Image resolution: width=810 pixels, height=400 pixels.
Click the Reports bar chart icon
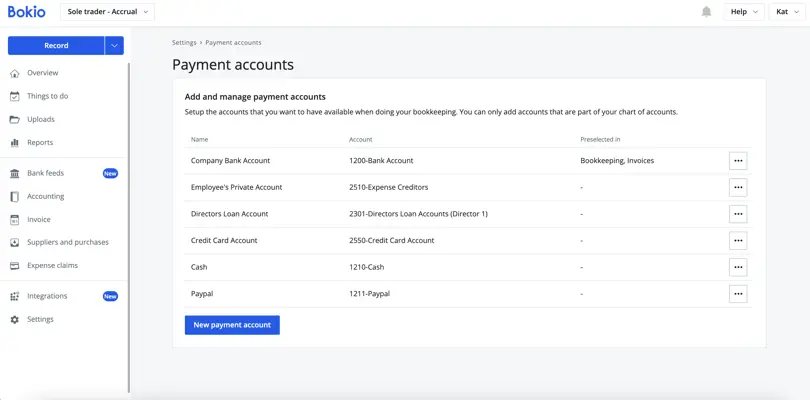click(x=15, y=143)
